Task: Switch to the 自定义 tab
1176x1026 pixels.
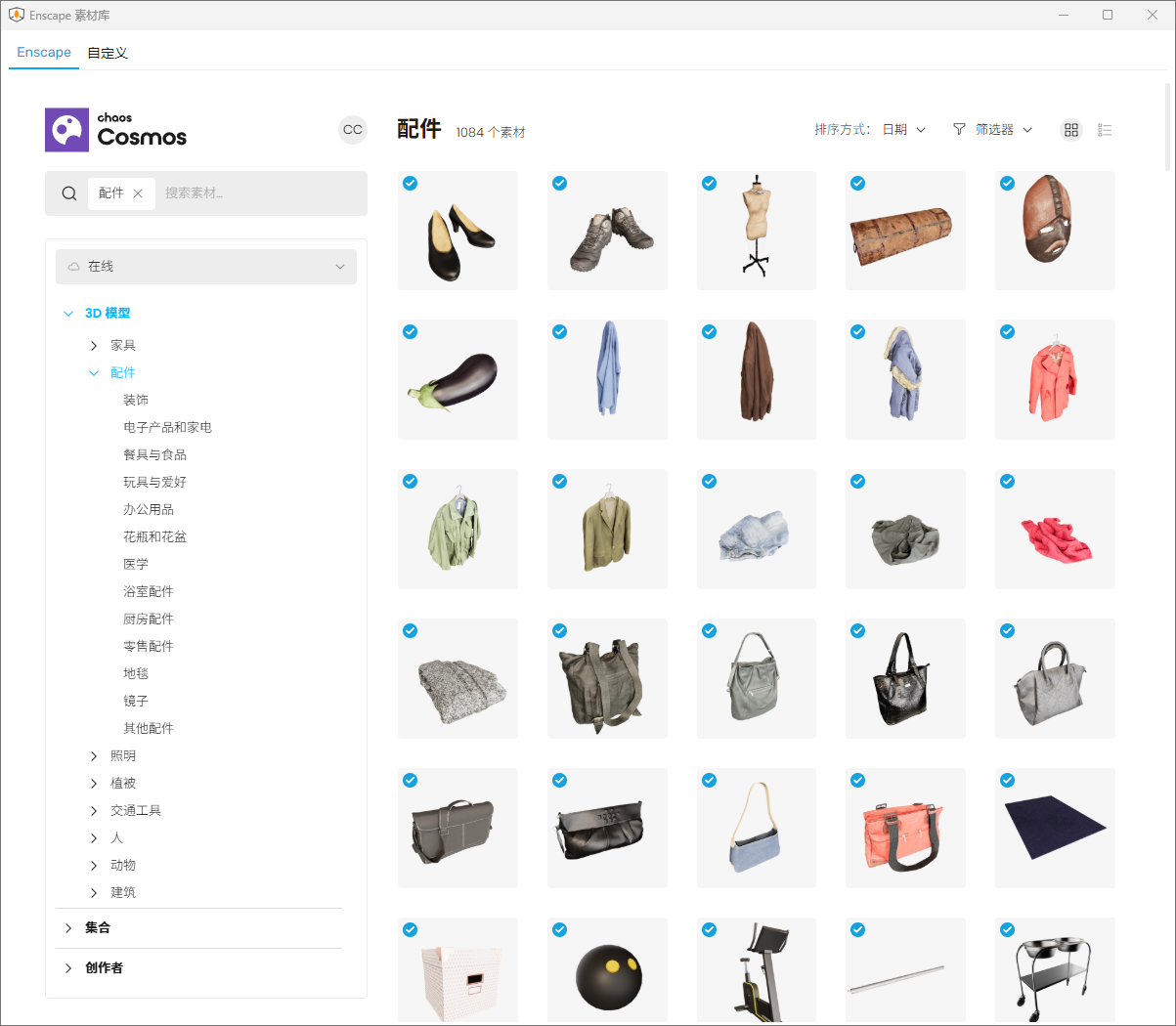Action: point(108,53)
